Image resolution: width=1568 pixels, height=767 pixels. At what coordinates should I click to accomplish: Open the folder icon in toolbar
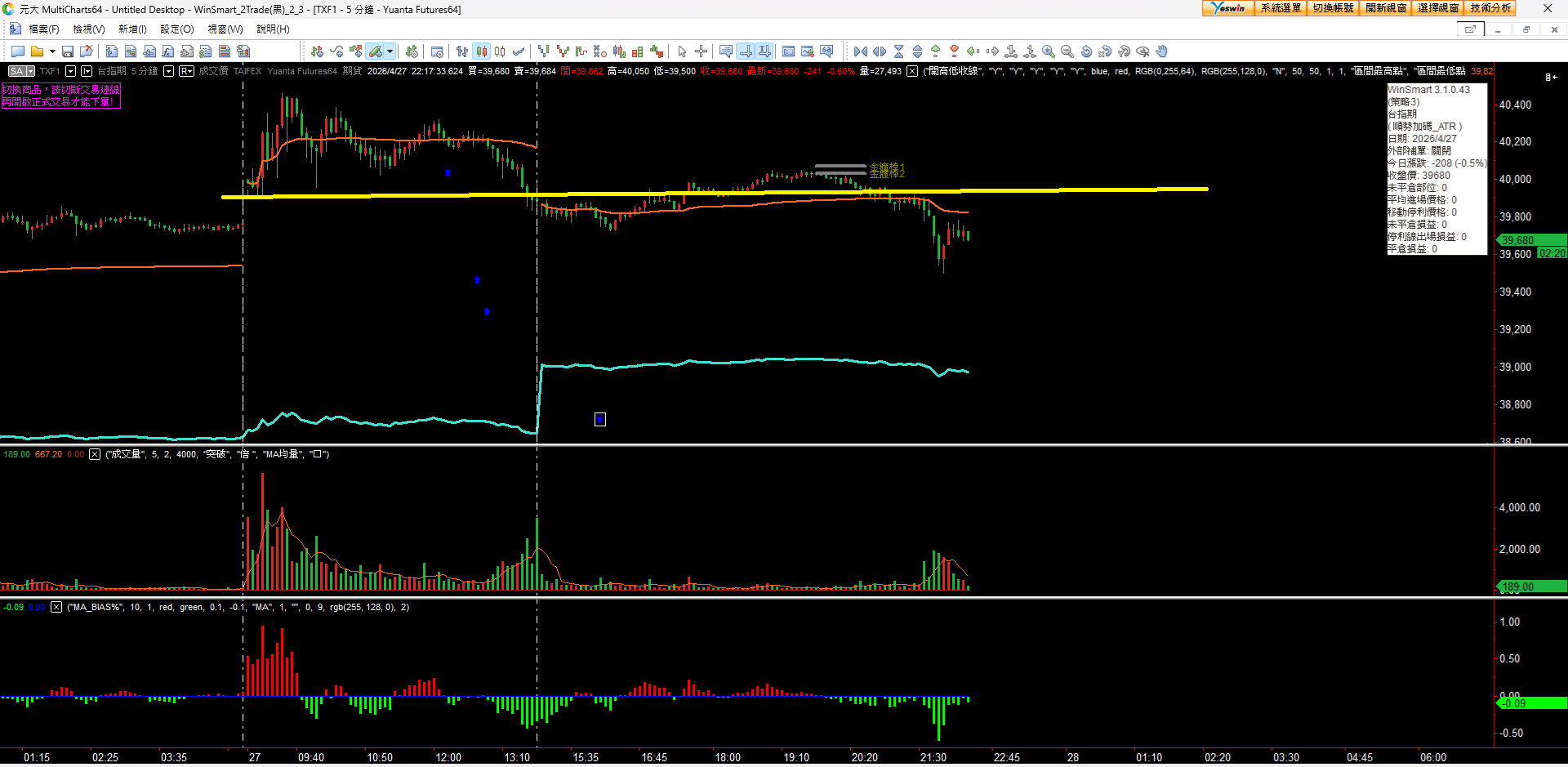coord(37,51)
